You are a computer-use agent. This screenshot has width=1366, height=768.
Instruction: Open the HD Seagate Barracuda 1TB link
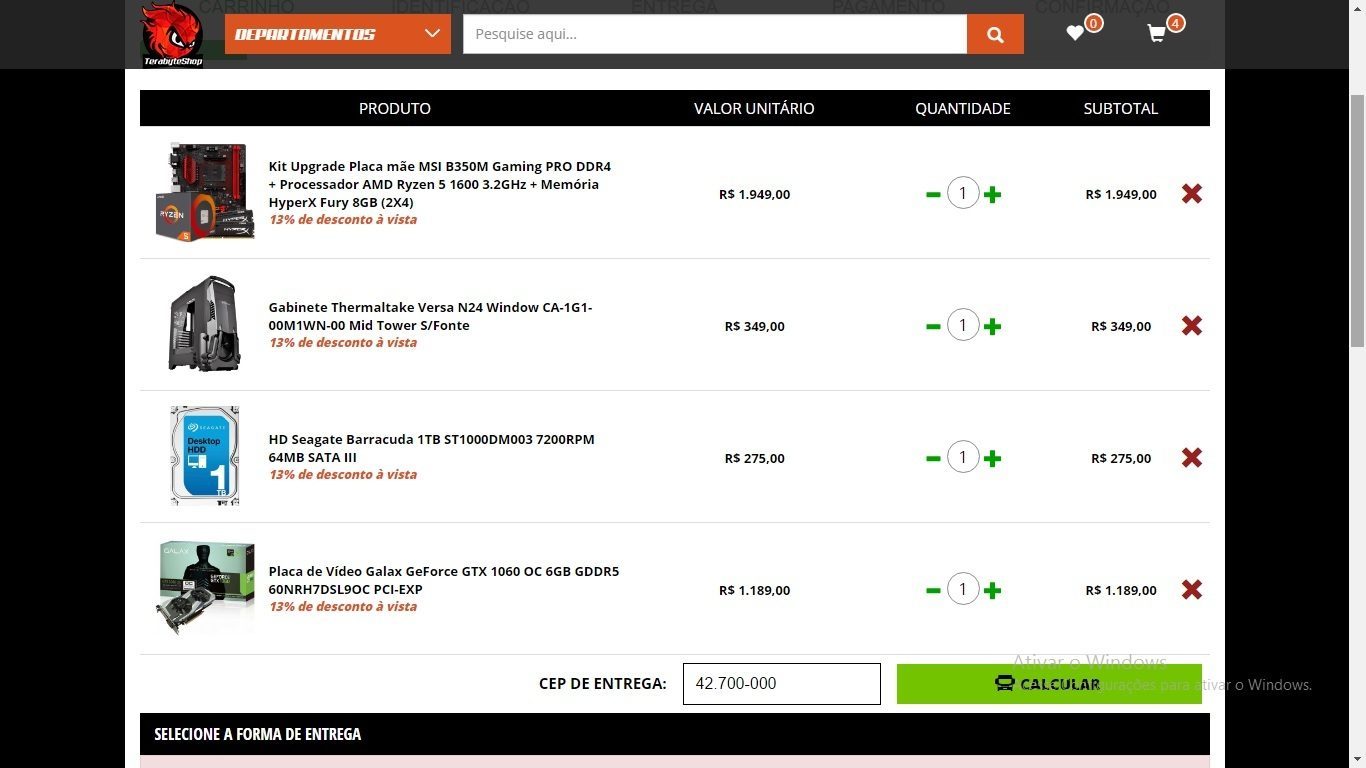pyautogui.click(x=431, y=448)
